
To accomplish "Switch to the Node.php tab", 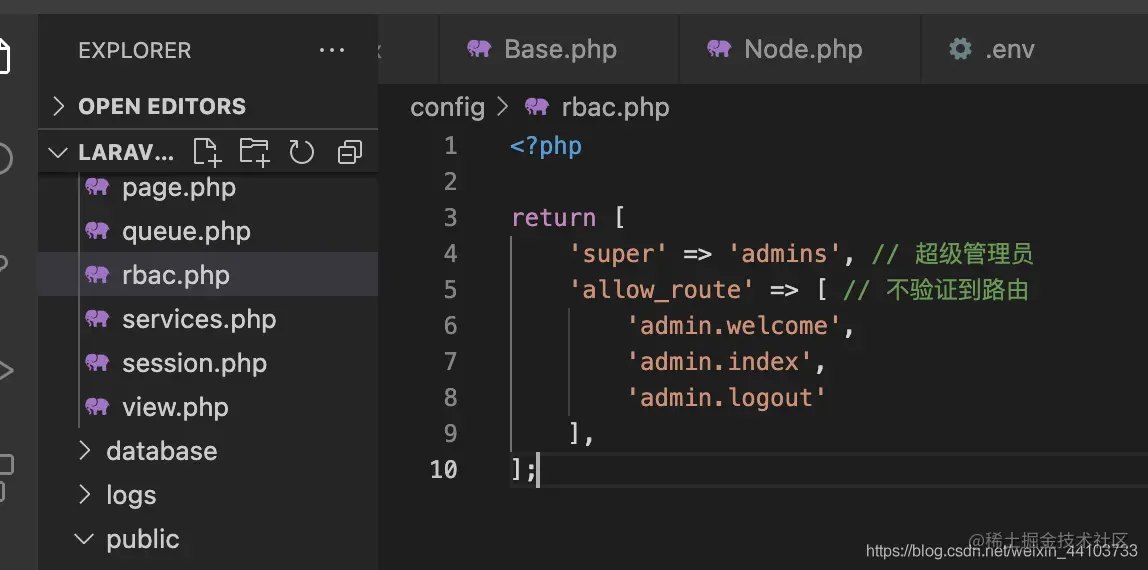I will (x=800, y=49).
